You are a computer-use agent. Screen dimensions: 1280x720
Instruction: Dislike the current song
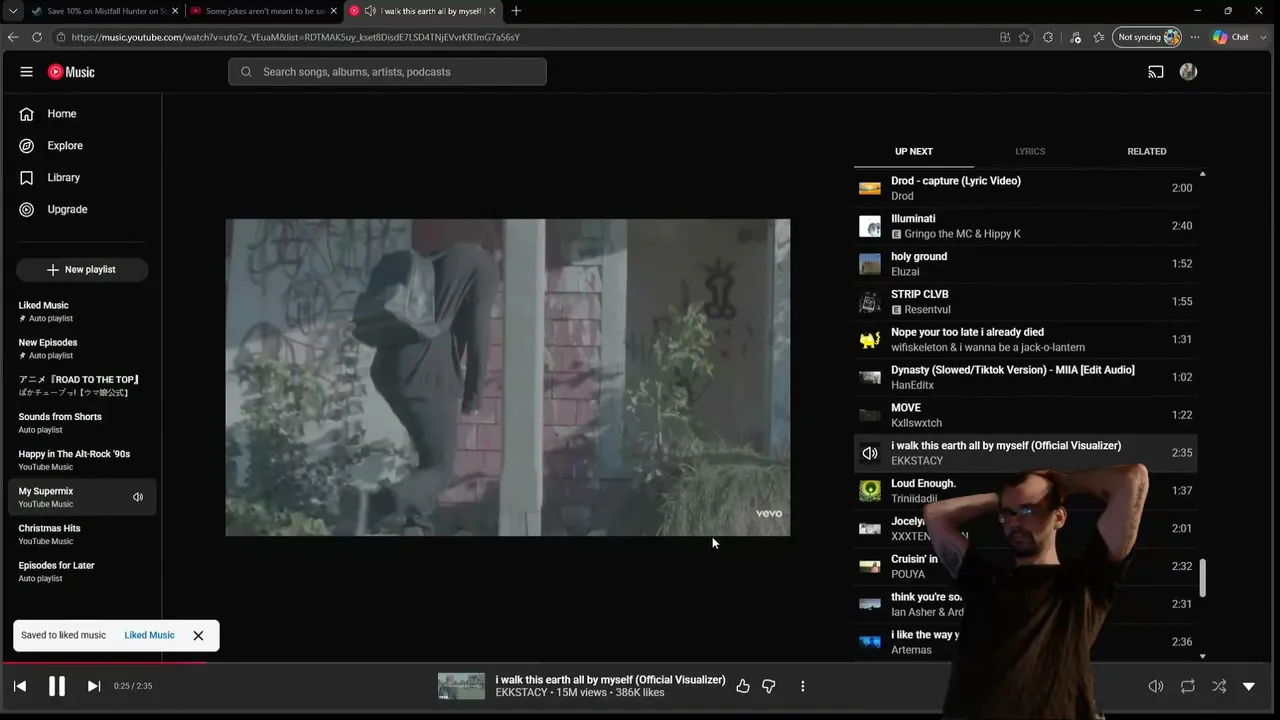(769, 686)
